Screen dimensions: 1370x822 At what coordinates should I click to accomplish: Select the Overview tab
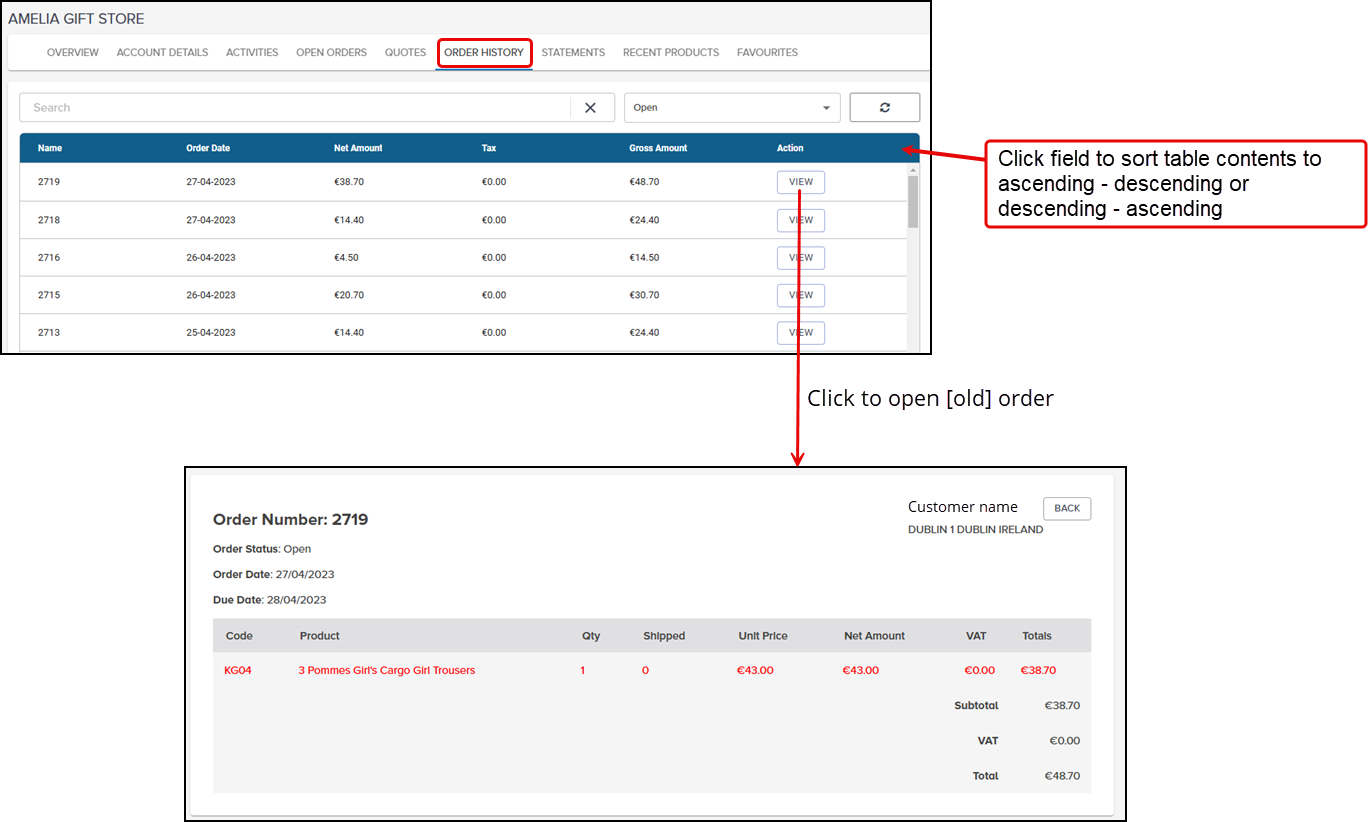tap(72, 52)
